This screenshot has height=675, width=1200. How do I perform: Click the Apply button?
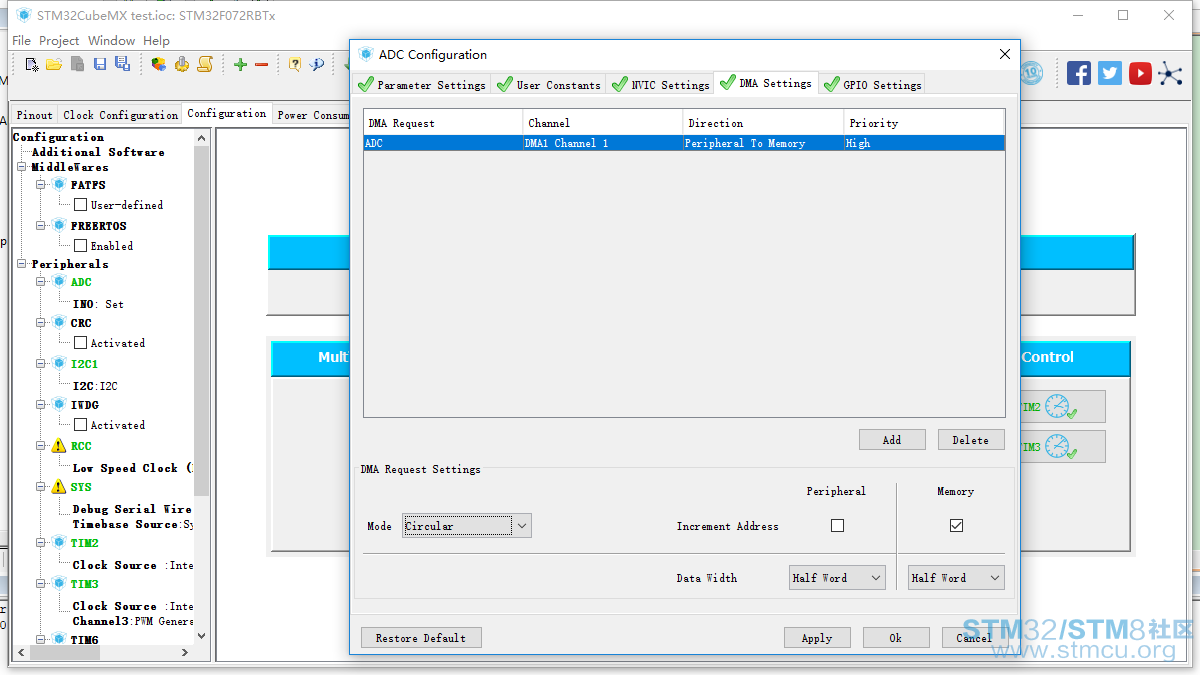click(817, 637)
